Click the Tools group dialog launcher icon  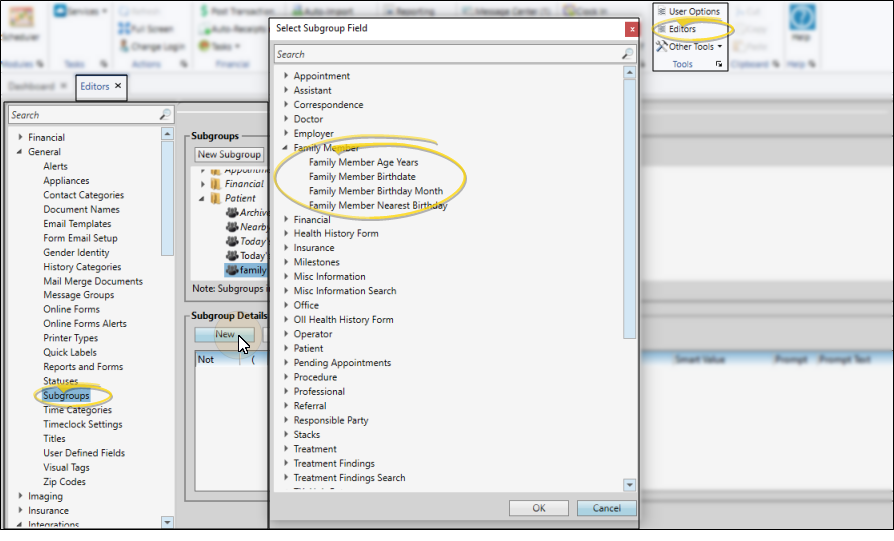click(x=719, y=65)
